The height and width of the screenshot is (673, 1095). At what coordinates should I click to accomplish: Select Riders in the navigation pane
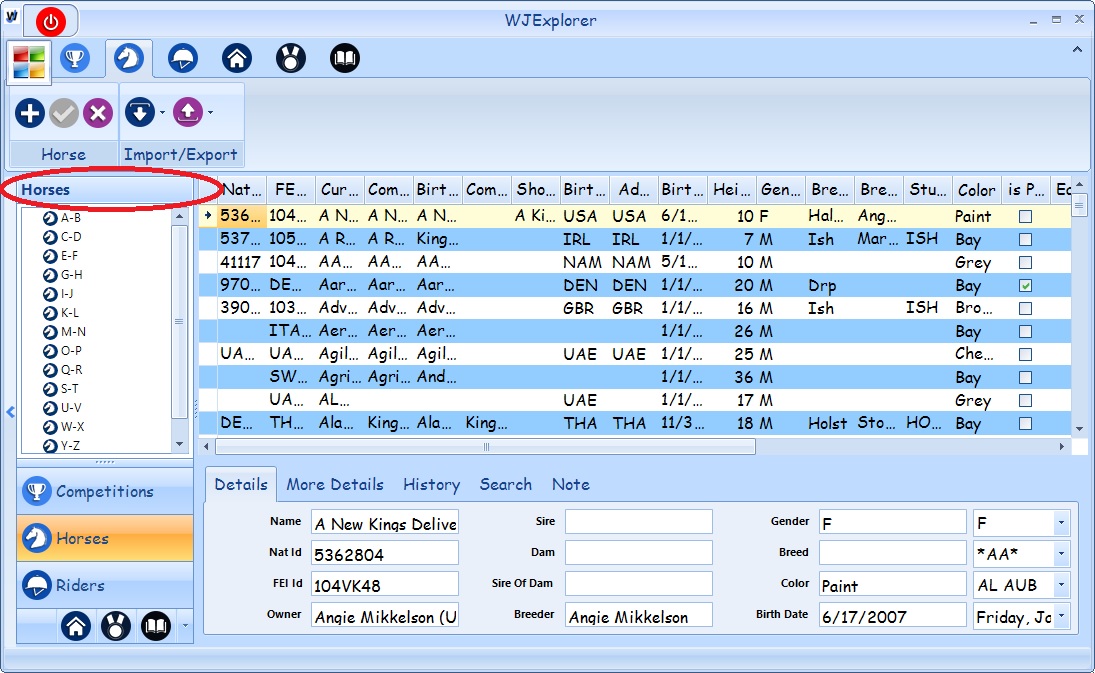pyautogui.click(x=80, y=585)
